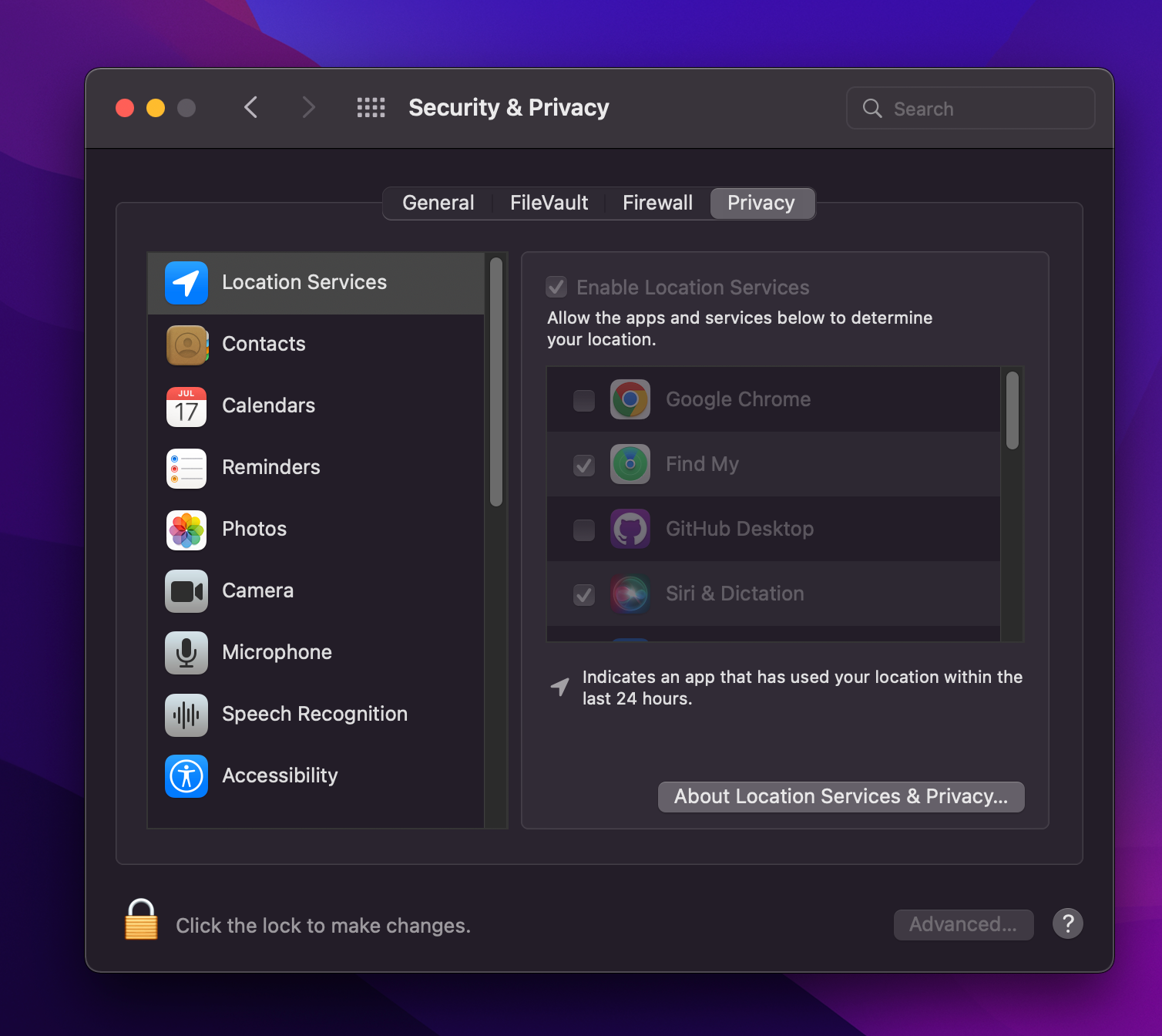Enable location for GitHub Desktop
The height and width of the screenshot is (1036, 1162).
(584, 530)
